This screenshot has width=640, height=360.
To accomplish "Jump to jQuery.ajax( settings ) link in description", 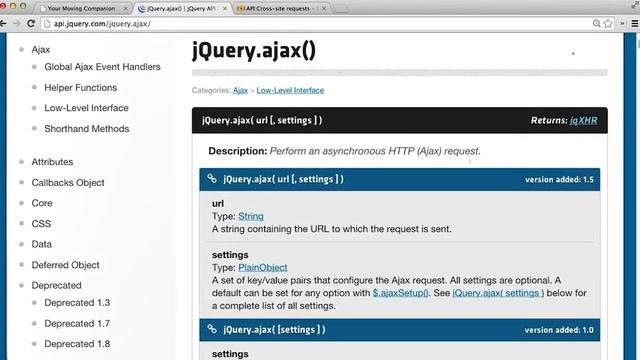I will 498,293.
